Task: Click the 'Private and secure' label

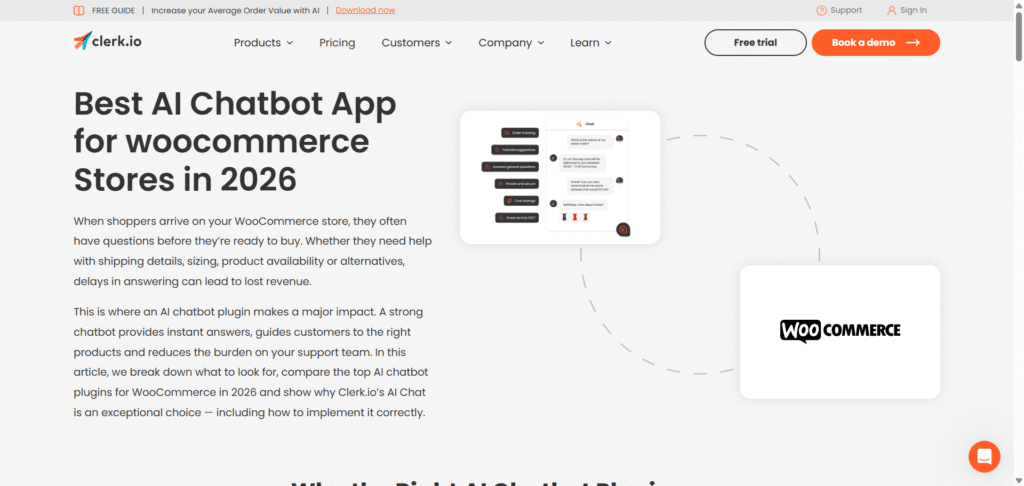Action: tap(517, 184)
